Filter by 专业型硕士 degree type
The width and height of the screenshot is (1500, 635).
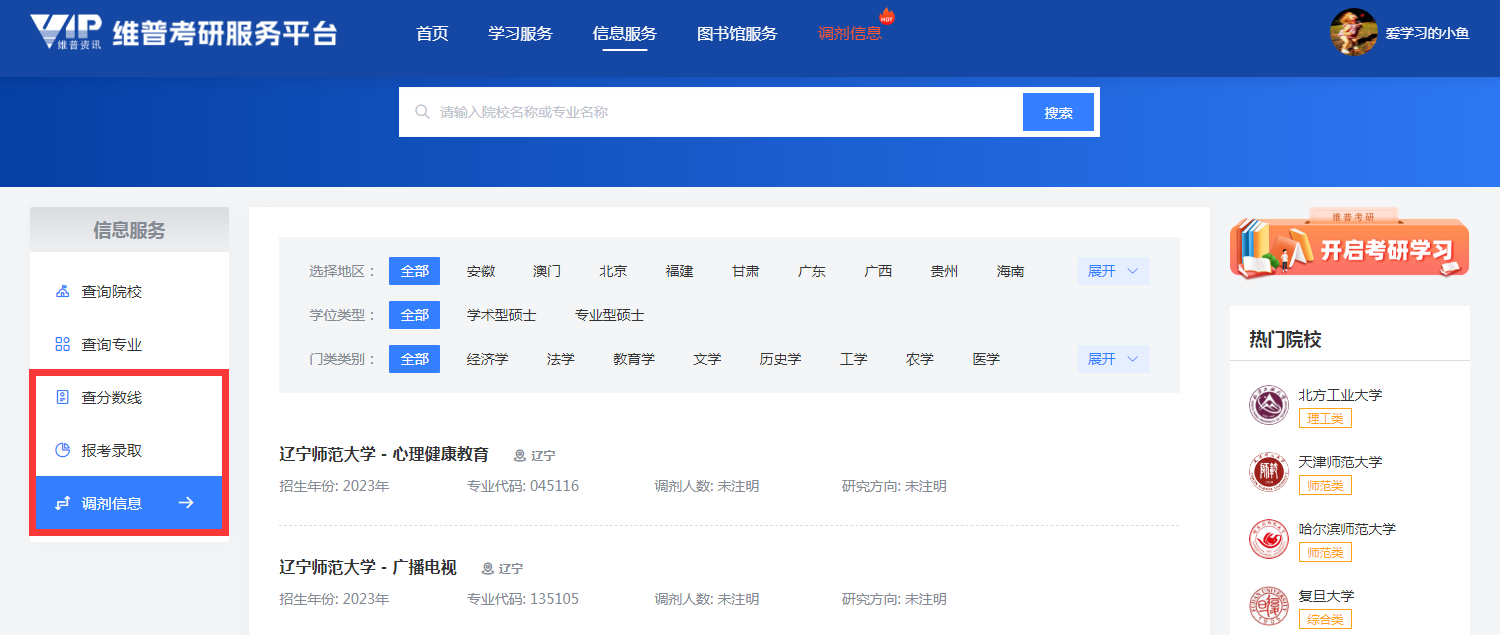click(x=609, y=315)
